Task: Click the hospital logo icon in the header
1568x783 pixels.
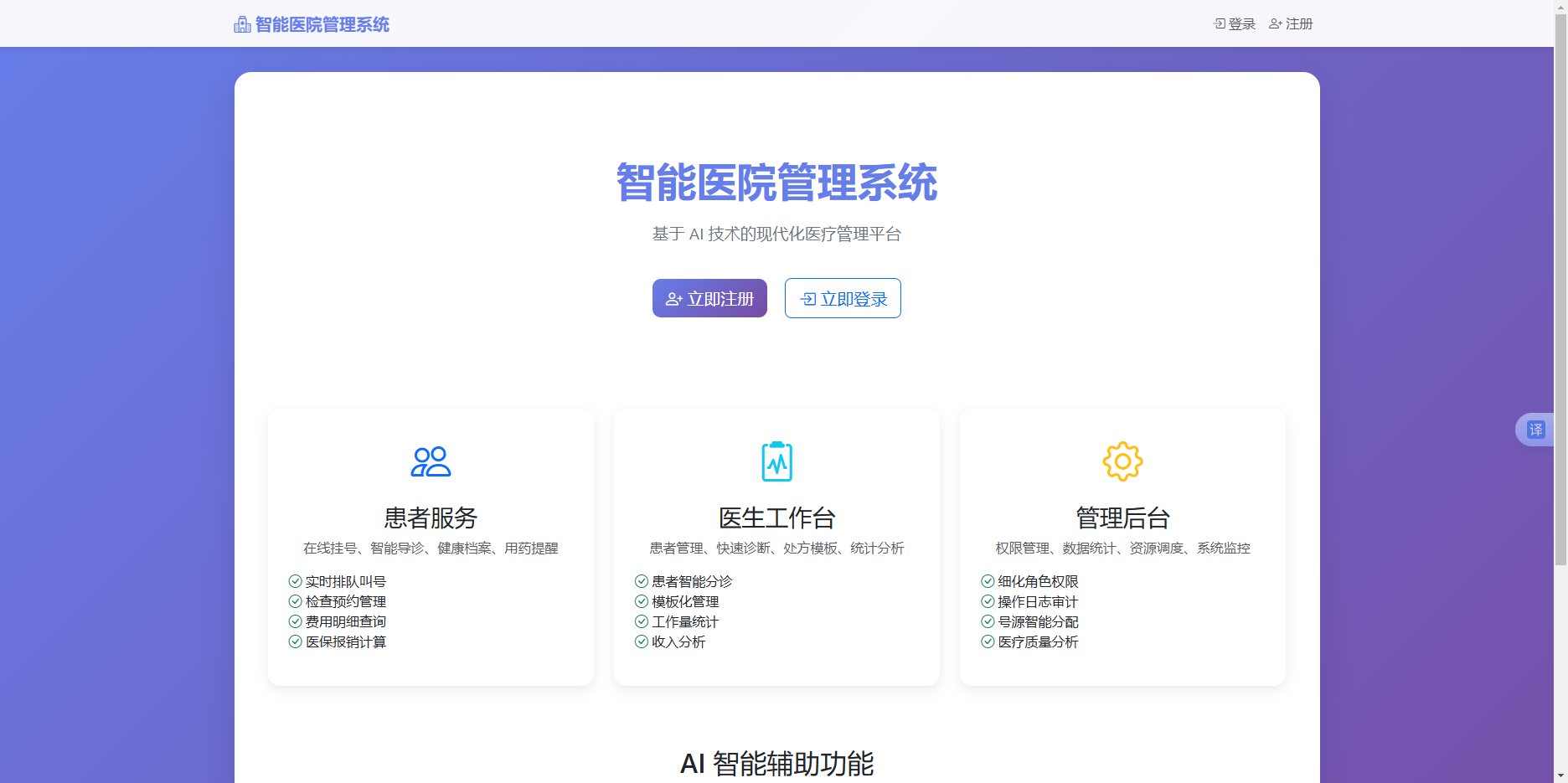Action: tap(241, 23)
